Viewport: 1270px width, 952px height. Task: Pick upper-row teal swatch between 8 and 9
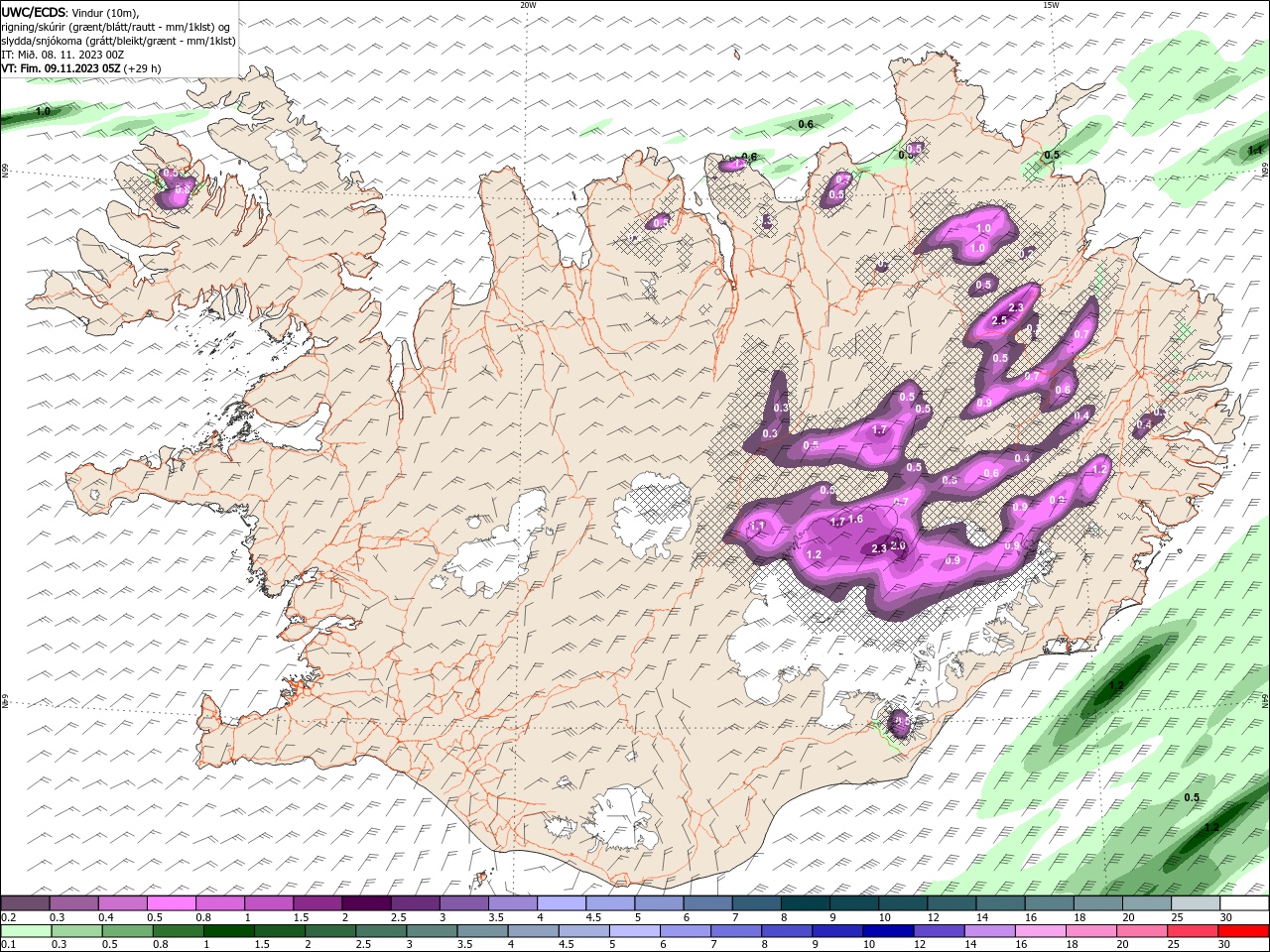(x=804, y=903)
